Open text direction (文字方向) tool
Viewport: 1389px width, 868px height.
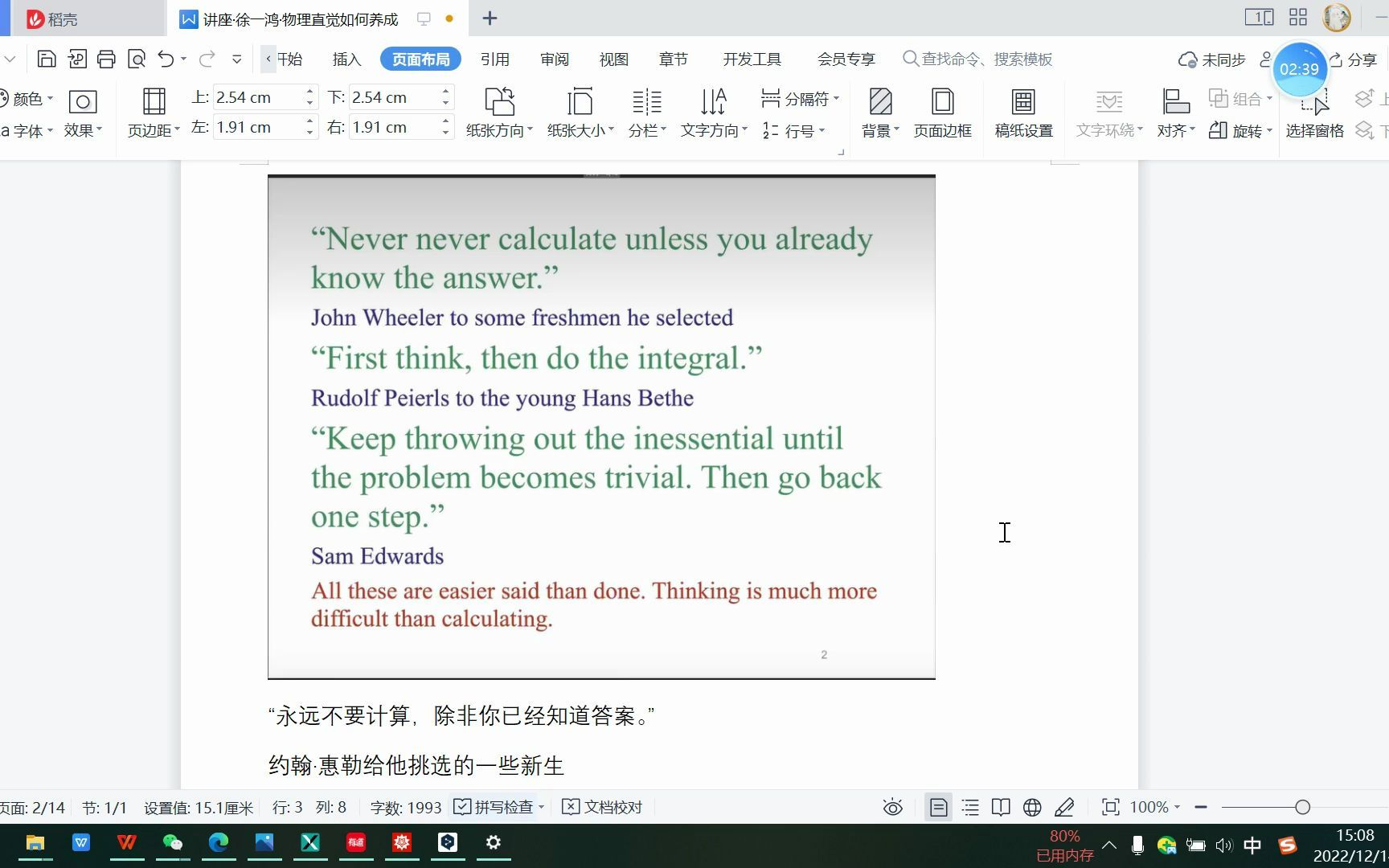point(714,113)
